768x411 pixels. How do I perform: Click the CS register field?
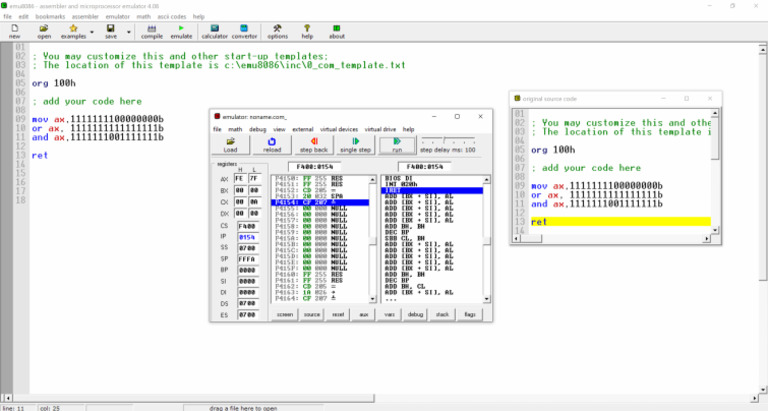point(247,226)
